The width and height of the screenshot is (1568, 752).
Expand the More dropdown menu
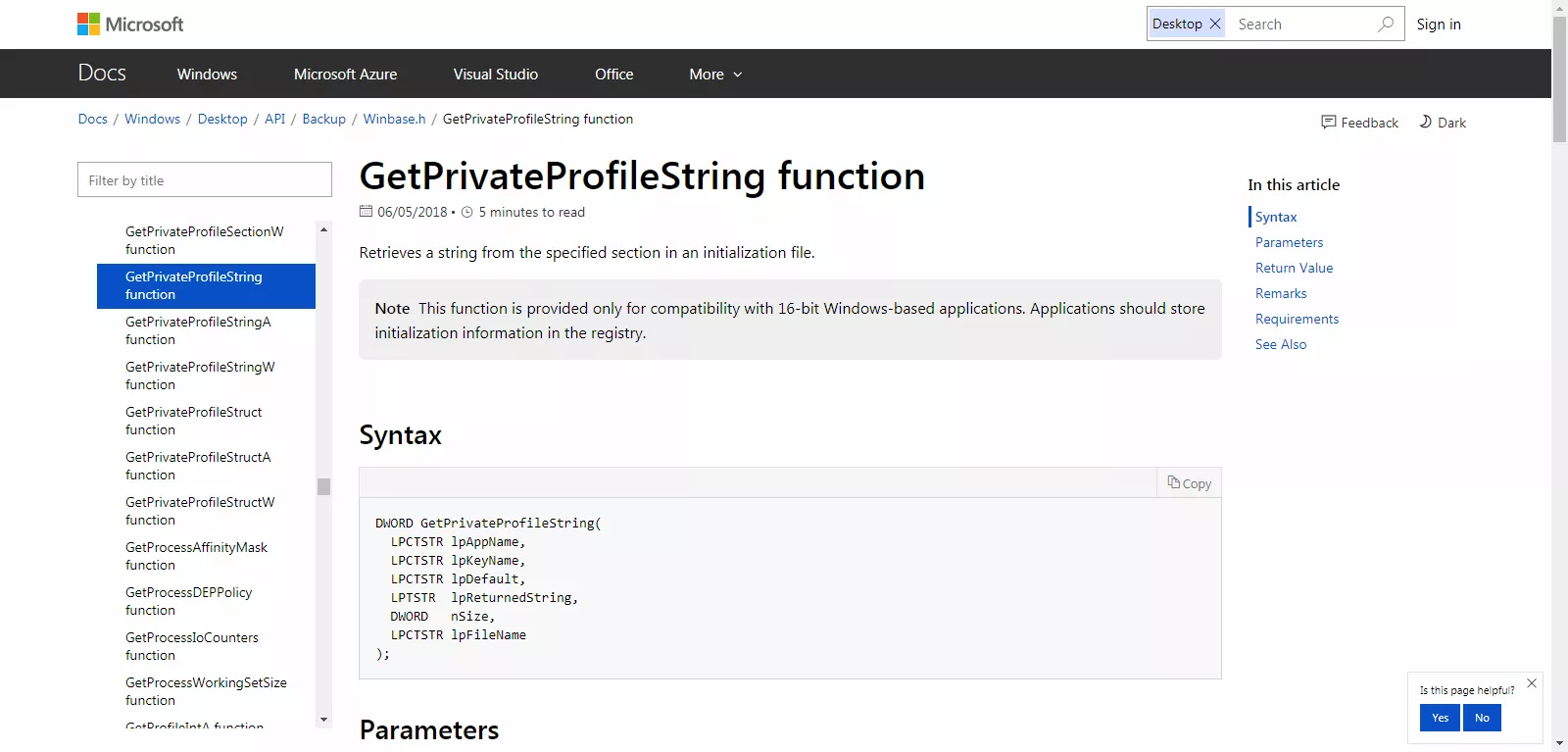pos(715,75)
